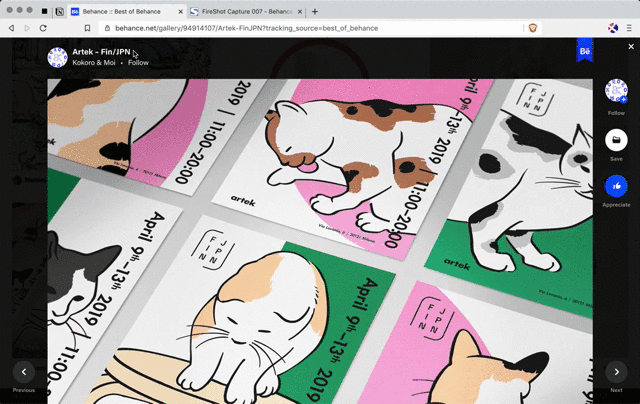The image size is (640, 404).
Task: Follow Kokoro & Moi from header link
Action: pos(138,62)
